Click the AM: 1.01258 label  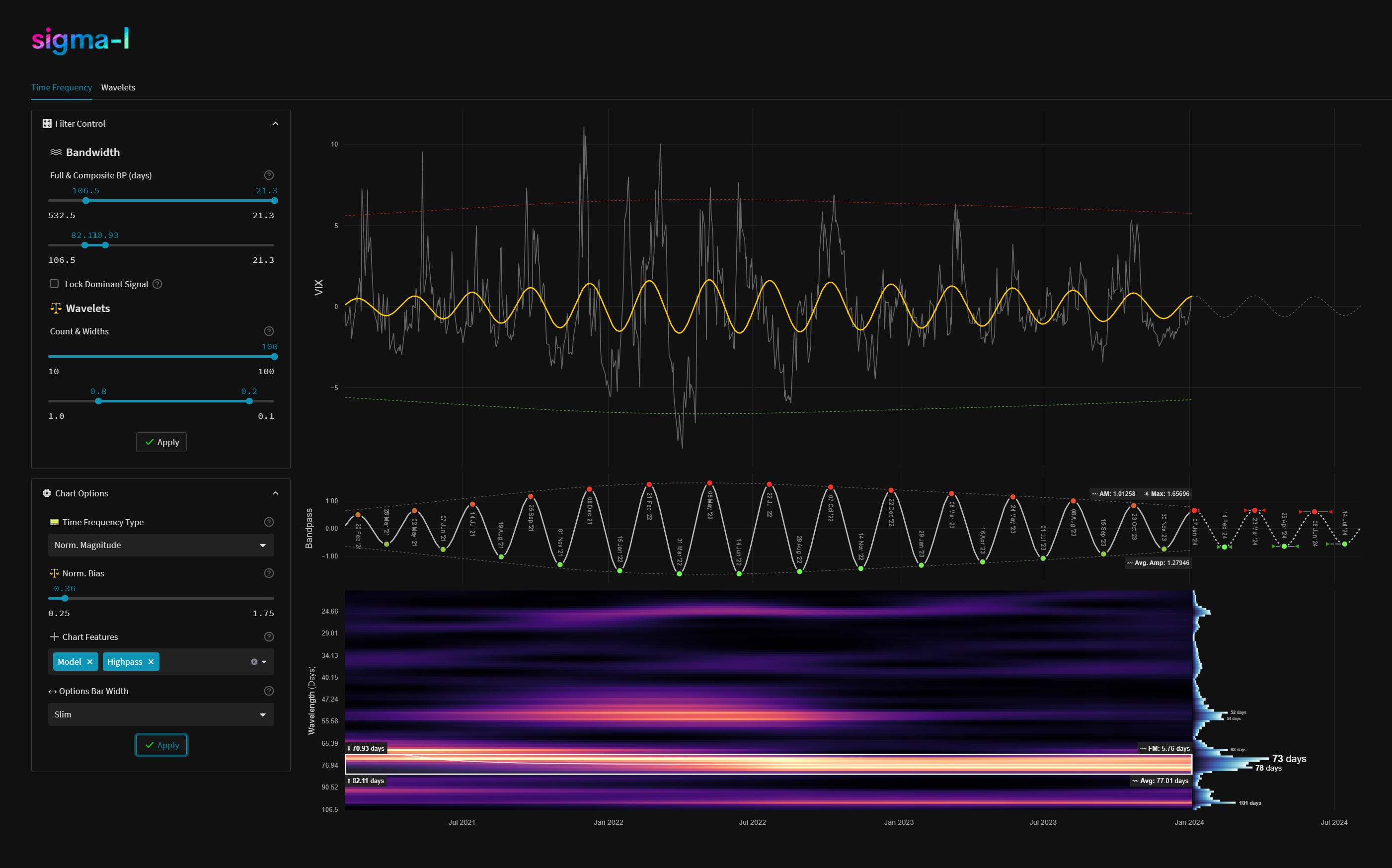tap(1114, 494)
